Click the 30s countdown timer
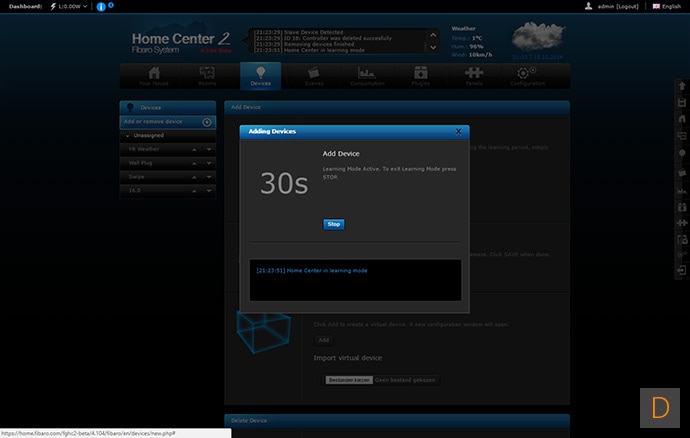 click(x=284, y=183)
